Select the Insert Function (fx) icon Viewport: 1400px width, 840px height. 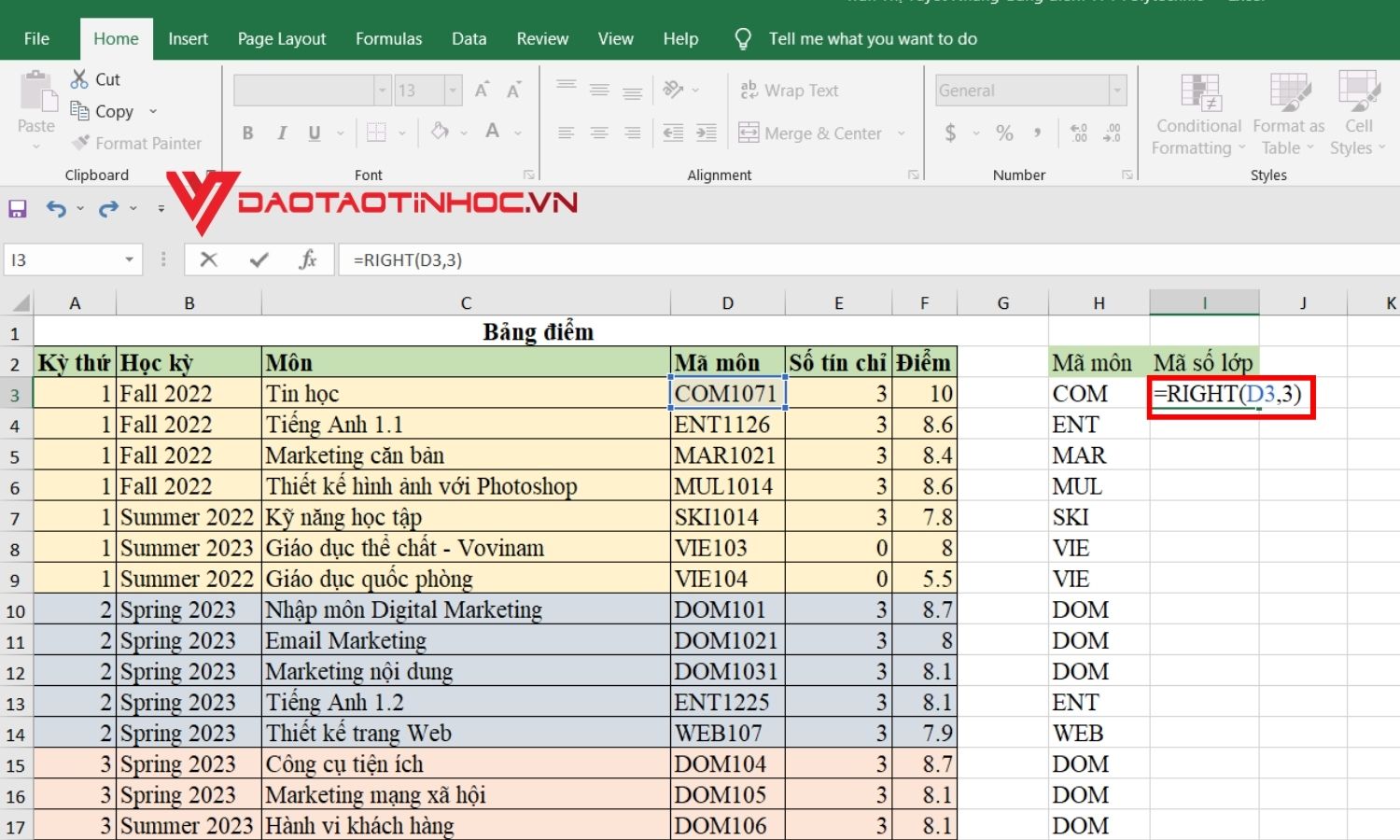point(308,259)
